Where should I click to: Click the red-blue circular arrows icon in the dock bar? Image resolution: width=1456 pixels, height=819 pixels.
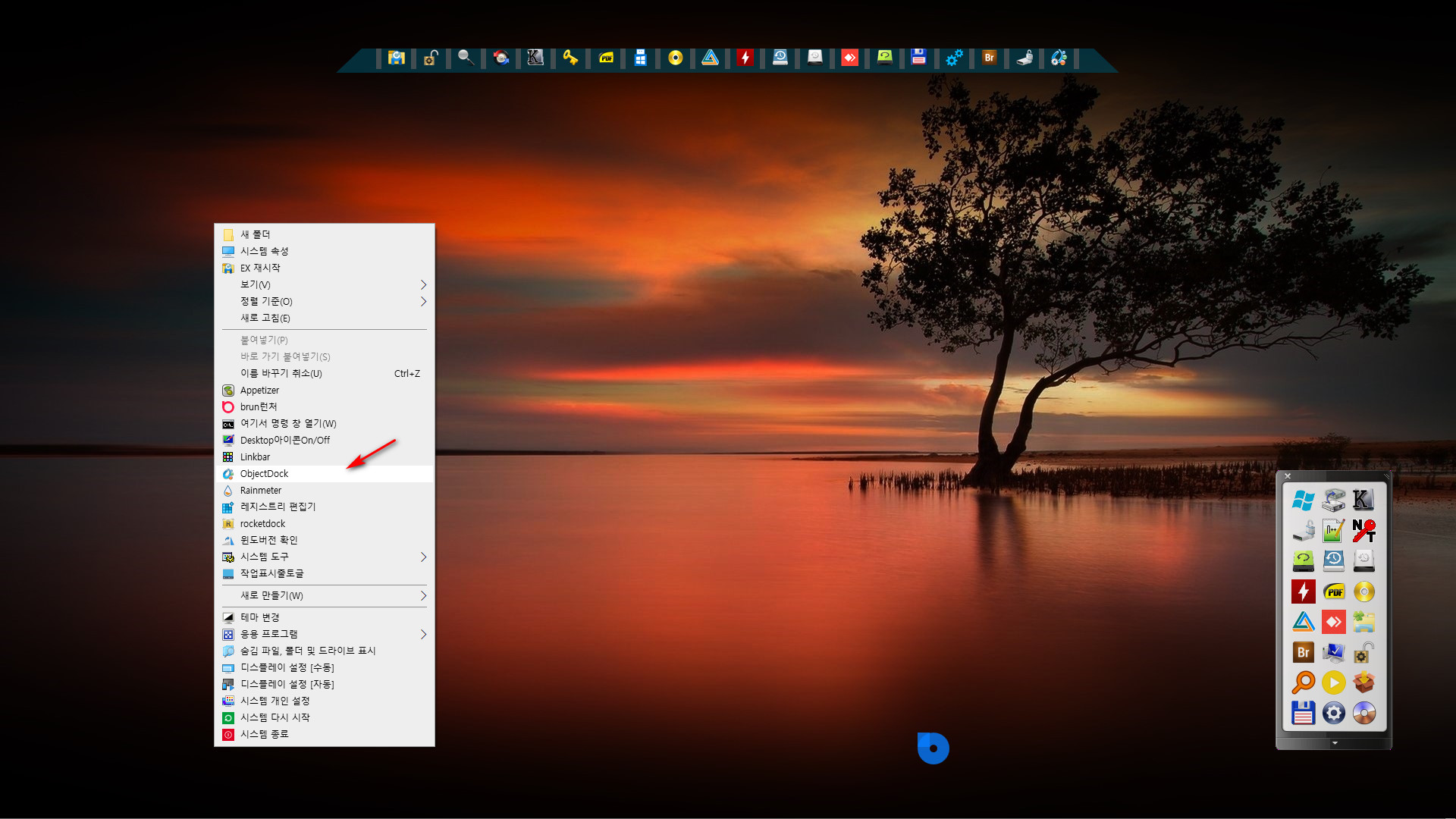pos(500,58)
